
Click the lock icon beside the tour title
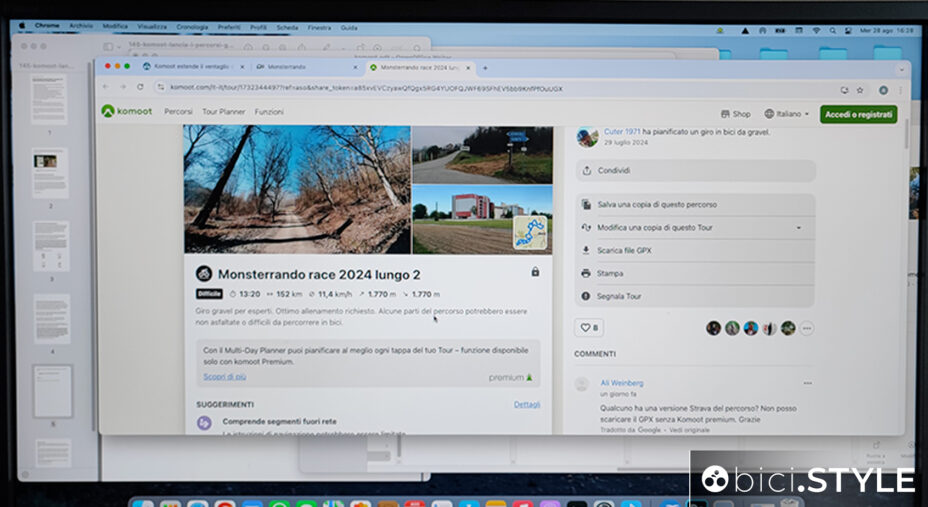535,272
